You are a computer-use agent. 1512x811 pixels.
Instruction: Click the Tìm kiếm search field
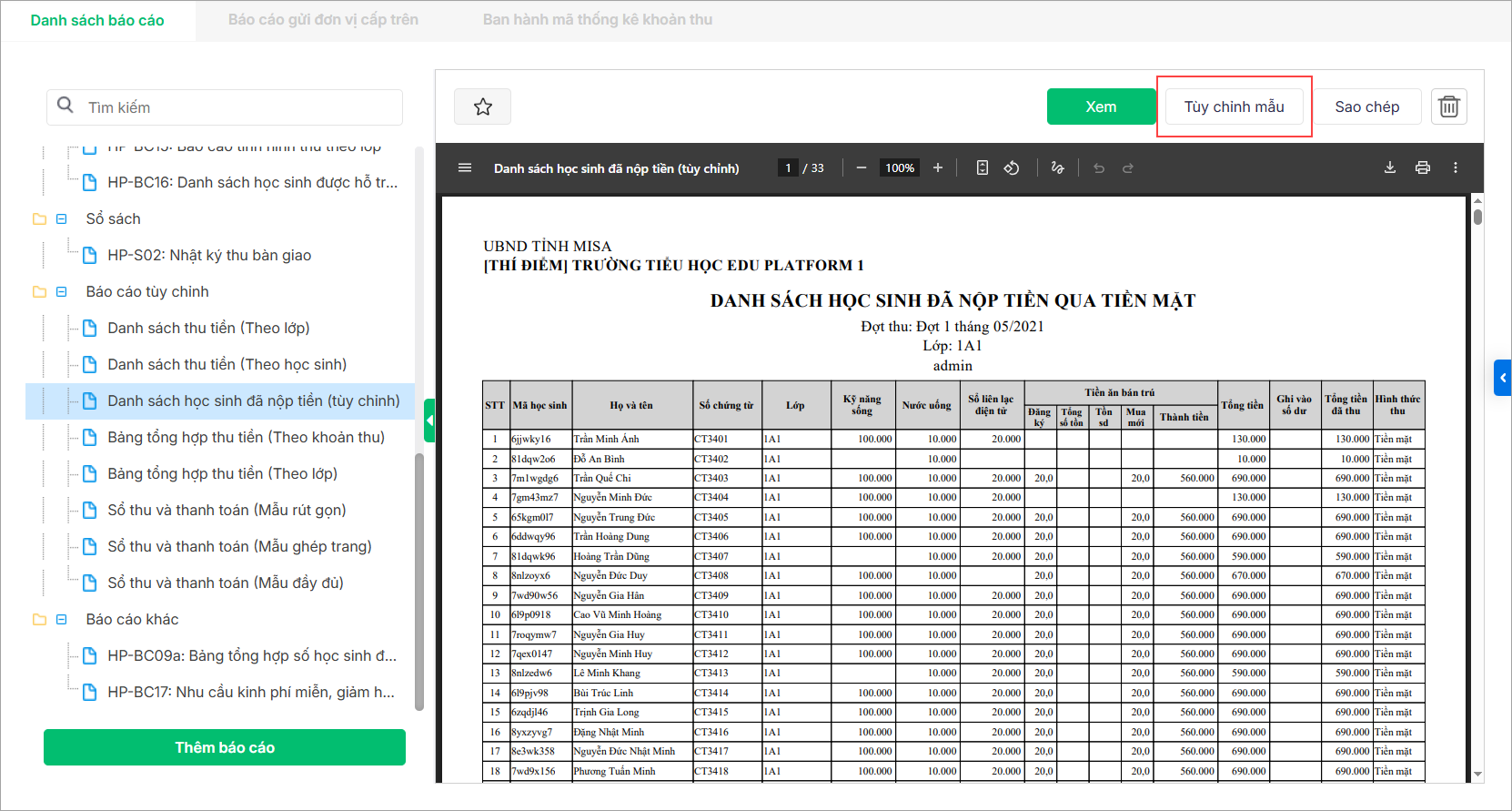(x=237, y=107)
